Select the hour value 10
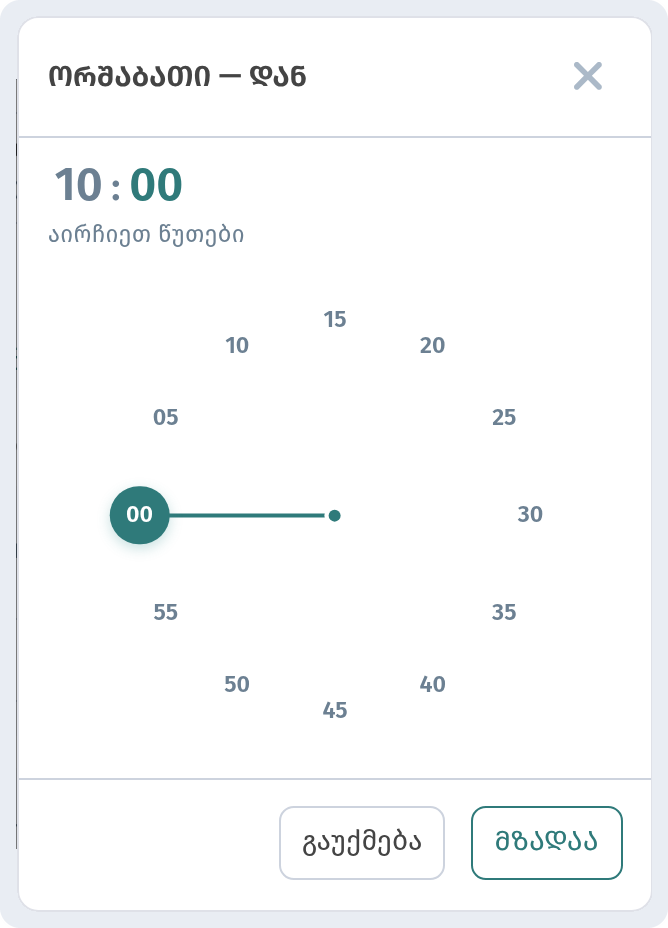This screenshot has width=668, height=928. (78, 185)
